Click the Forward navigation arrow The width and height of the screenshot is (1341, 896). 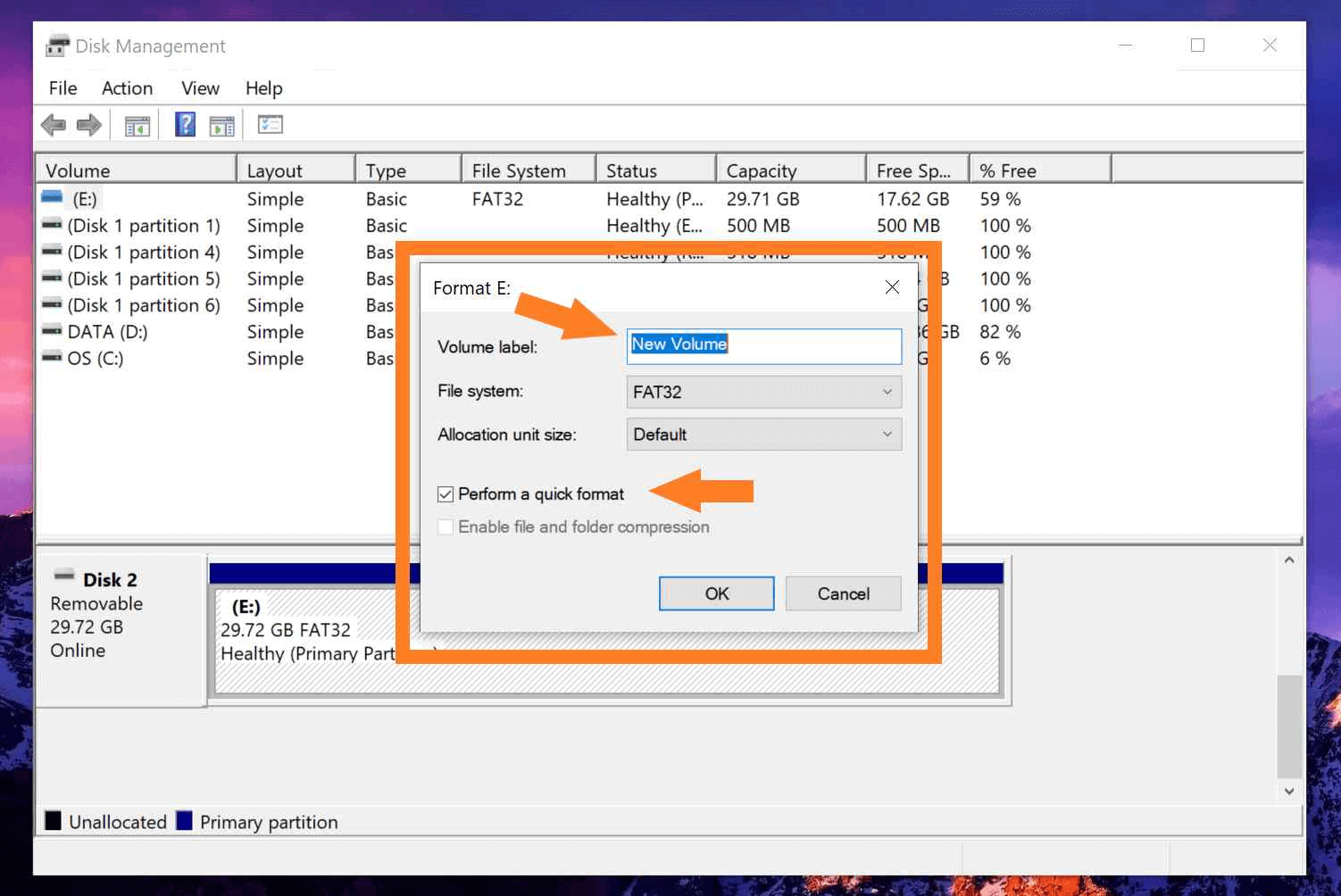click(87, 124)
